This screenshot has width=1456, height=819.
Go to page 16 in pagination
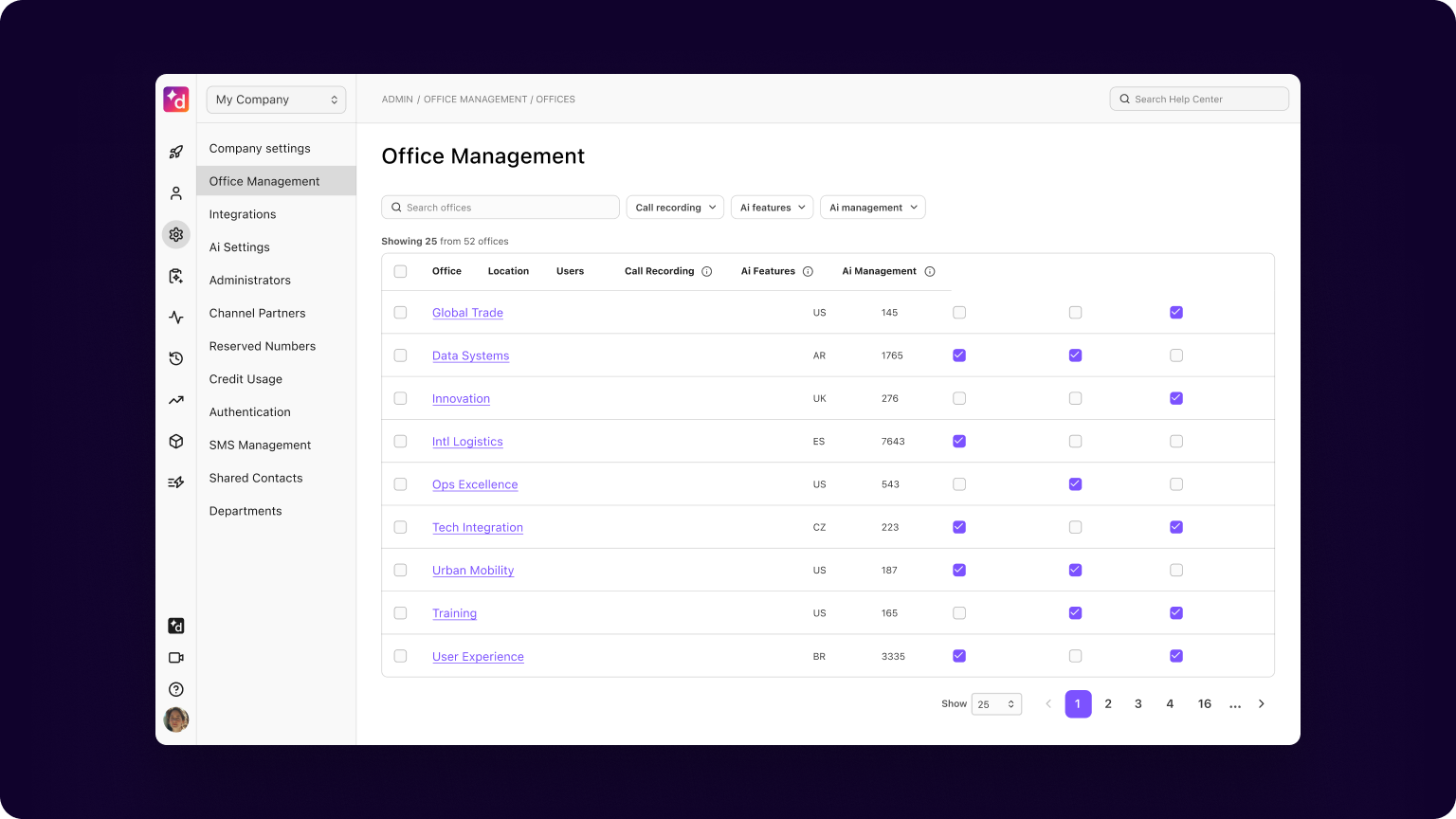tap(1205, 704)
